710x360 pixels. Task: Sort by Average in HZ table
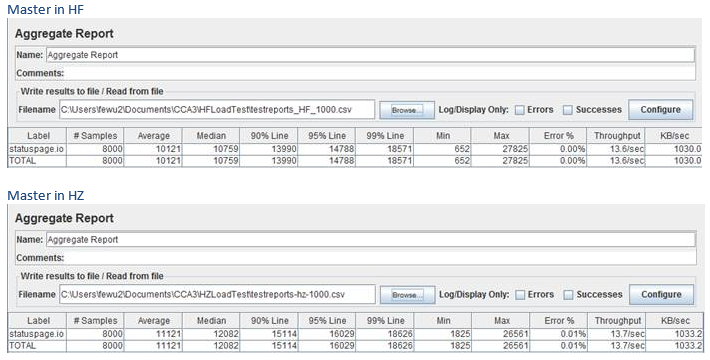click(x=153, y=321)
